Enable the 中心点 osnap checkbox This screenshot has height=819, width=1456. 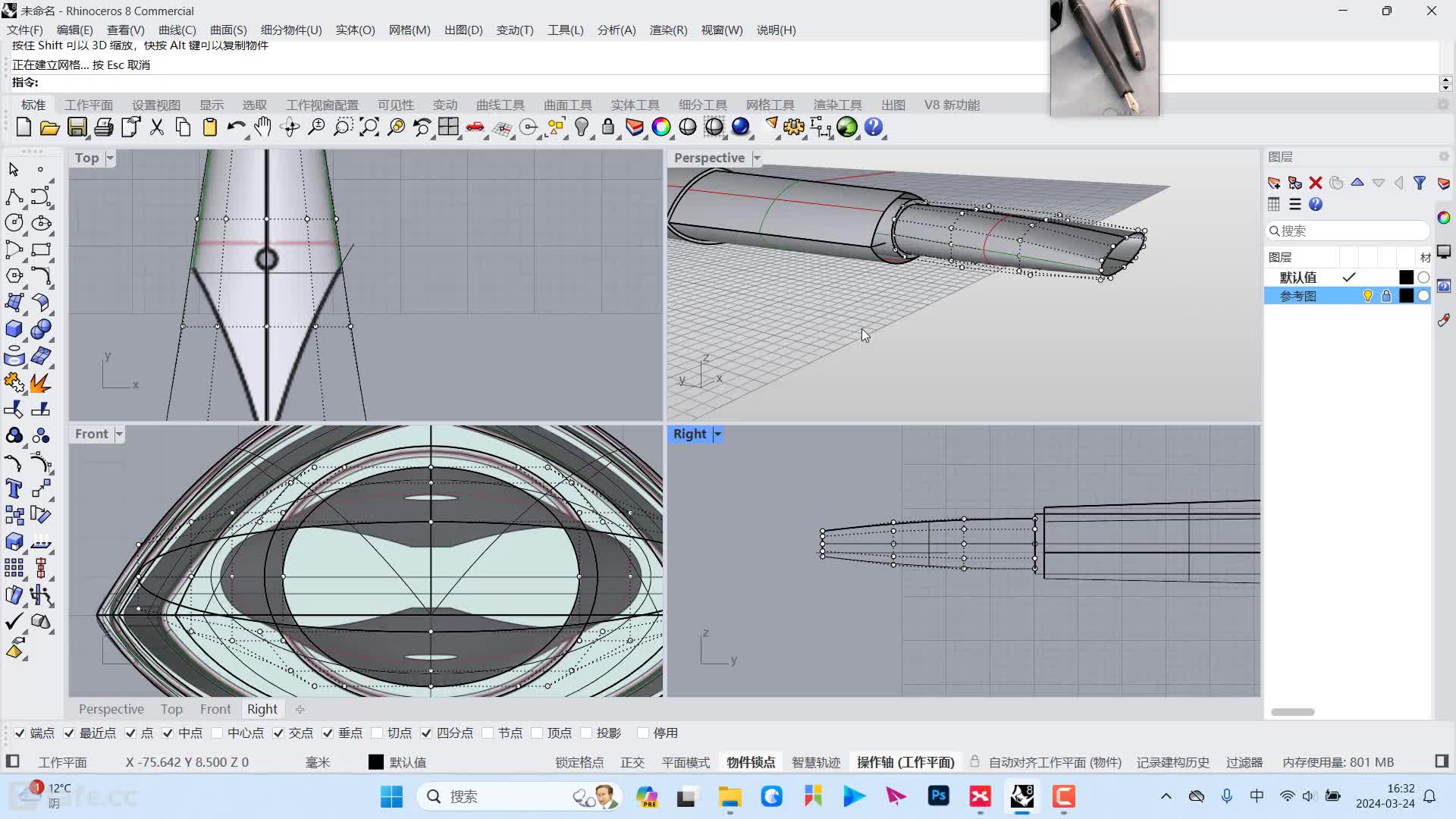tap(217, 733)
